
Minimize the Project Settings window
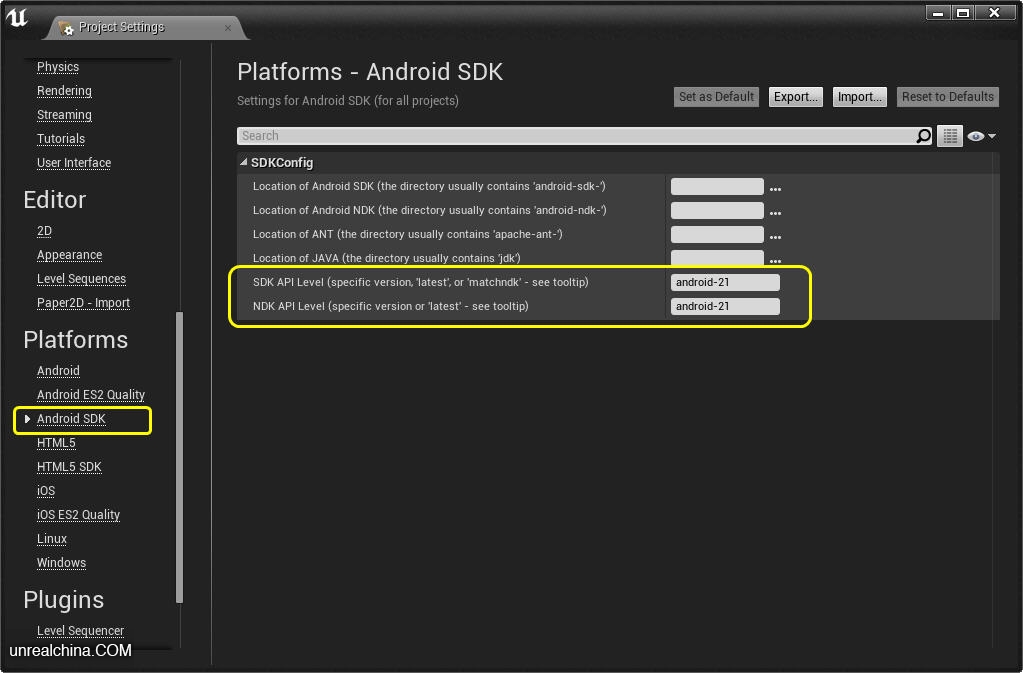[x=938, y=13]
